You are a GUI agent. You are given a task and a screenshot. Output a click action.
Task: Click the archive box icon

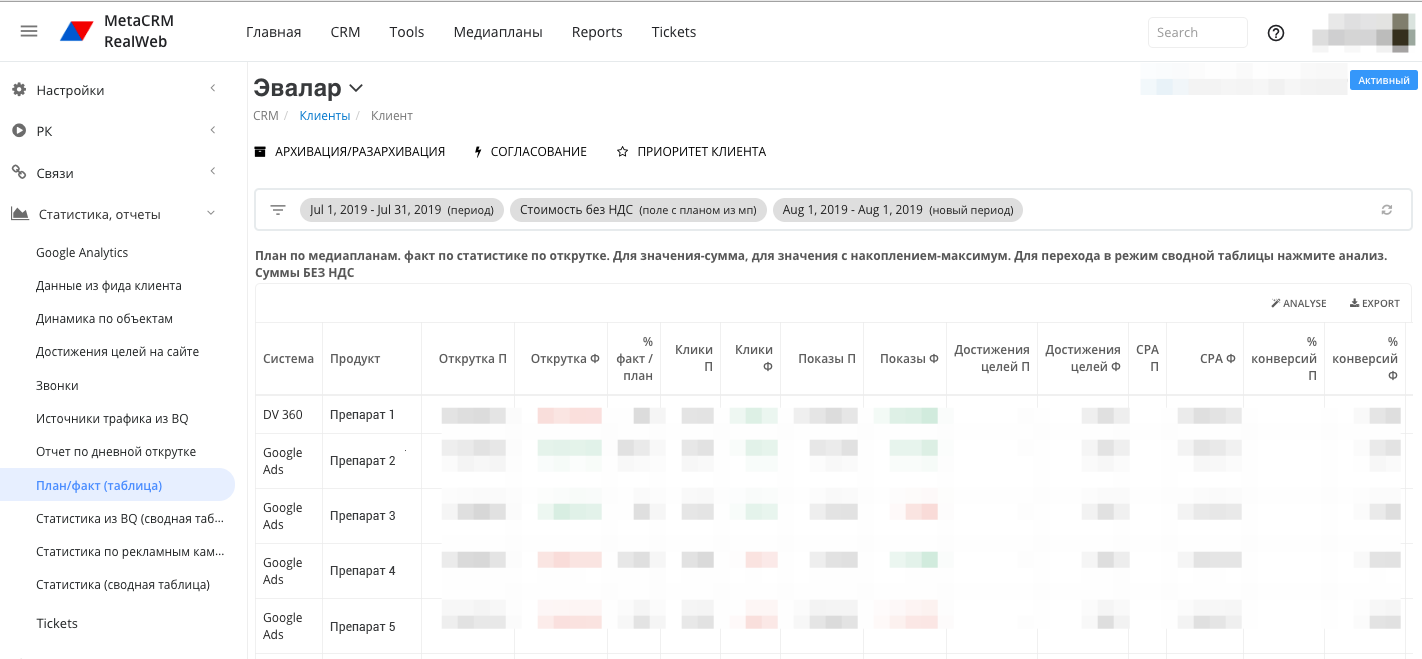tap(260, 152)
